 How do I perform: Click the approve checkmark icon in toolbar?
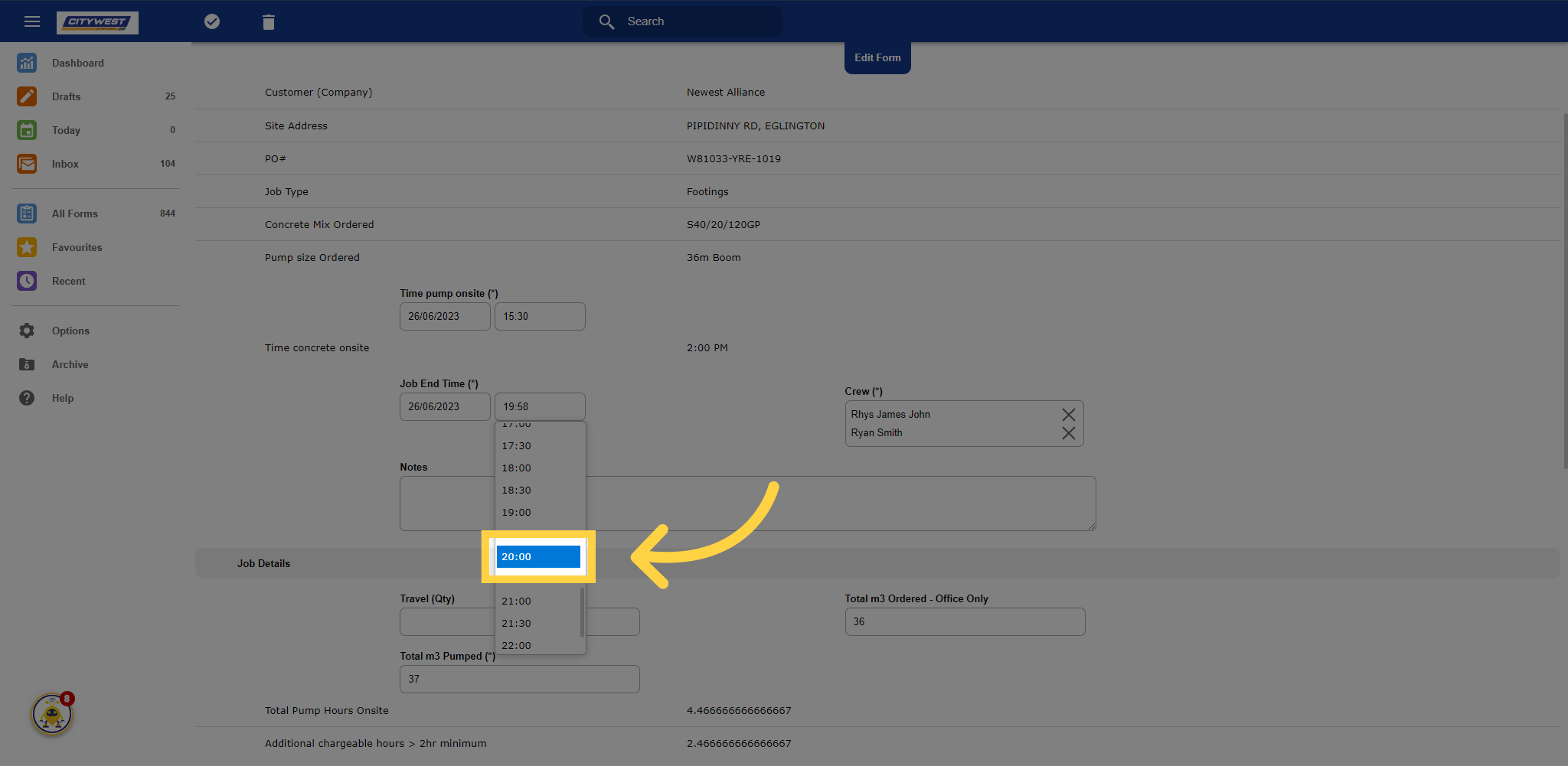pos(212,21)
